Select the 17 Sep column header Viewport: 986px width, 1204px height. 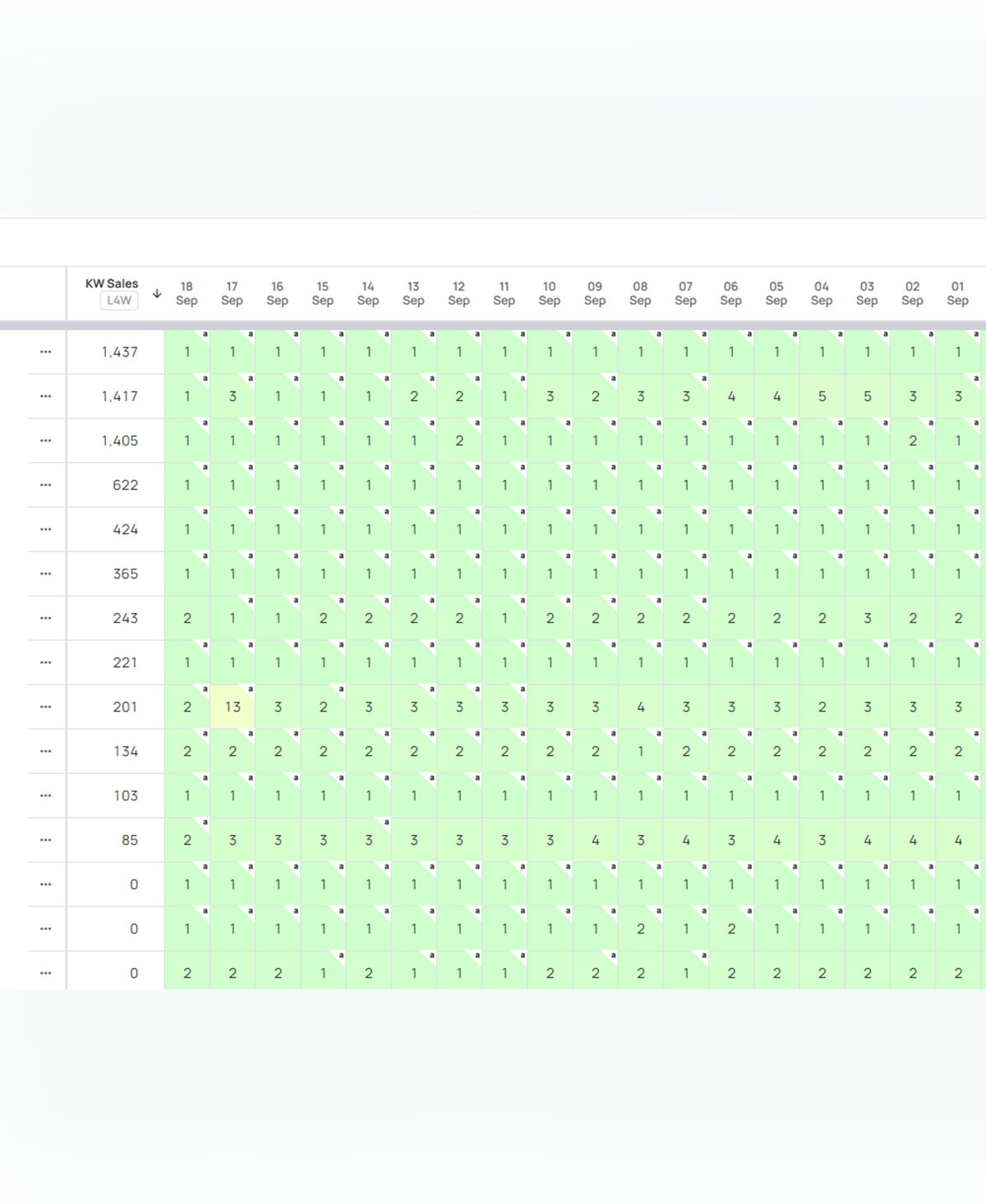[x=232, y=293]
